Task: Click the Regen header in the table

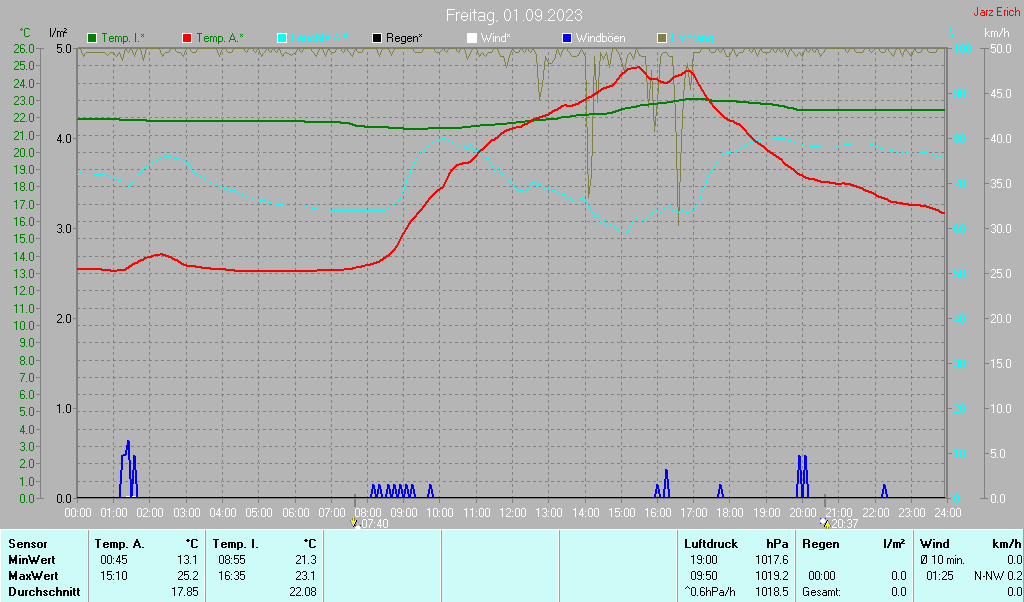Action: tap(821, 544)
